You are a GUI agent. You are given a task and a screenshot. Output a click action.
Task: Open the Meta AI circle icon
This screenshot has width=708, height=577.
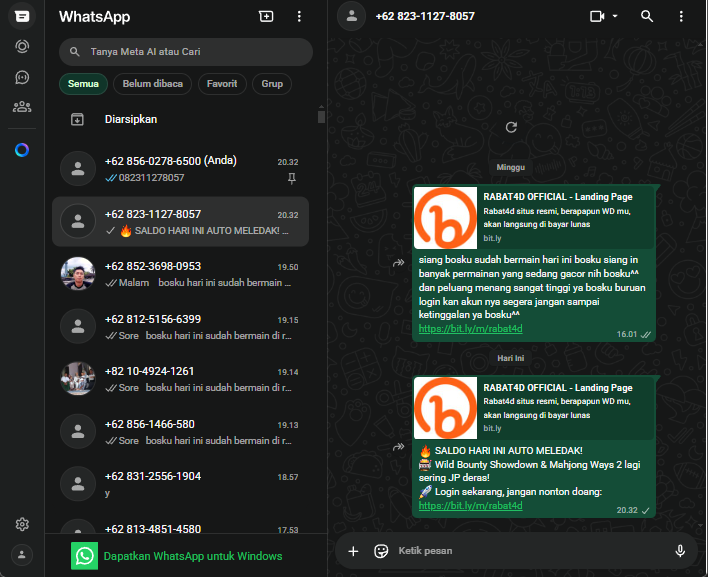[22, 150]
